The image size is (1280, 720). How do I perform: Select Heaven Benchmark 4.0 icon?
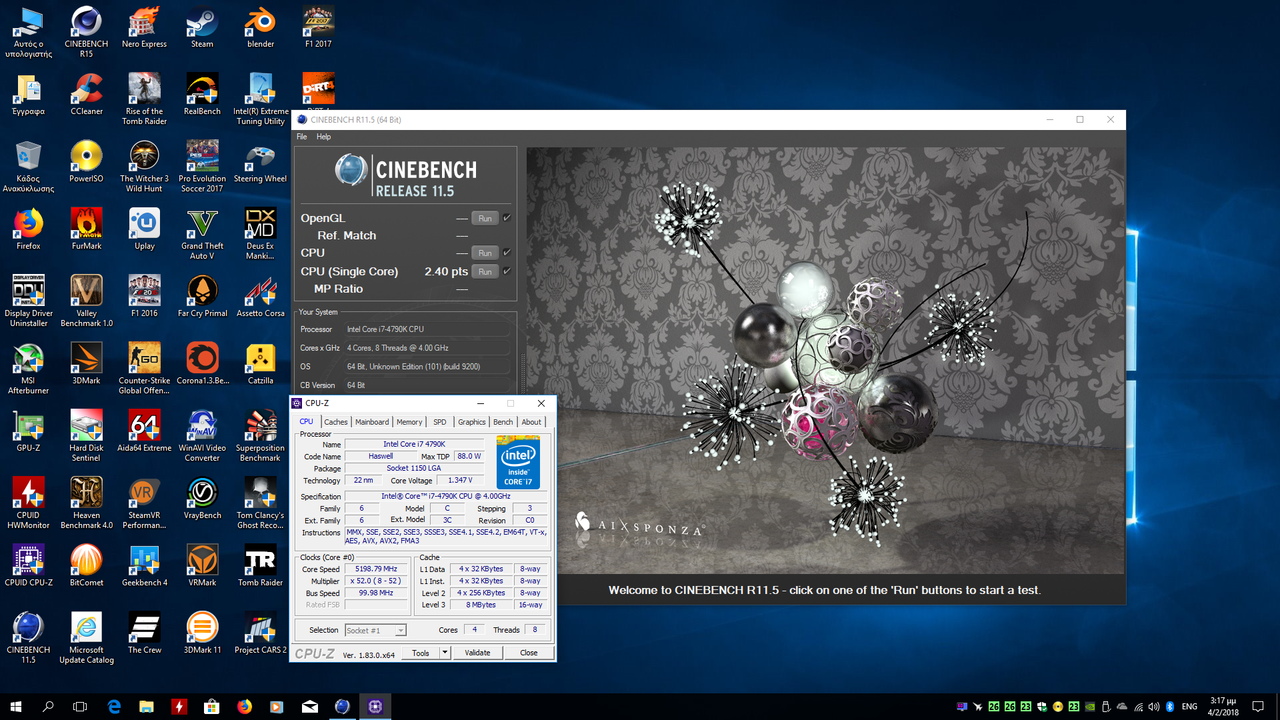point(86,502)
